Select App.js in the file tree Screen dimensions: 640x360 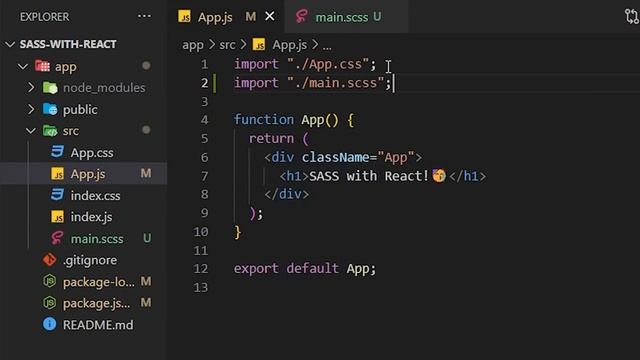[88, 174]
